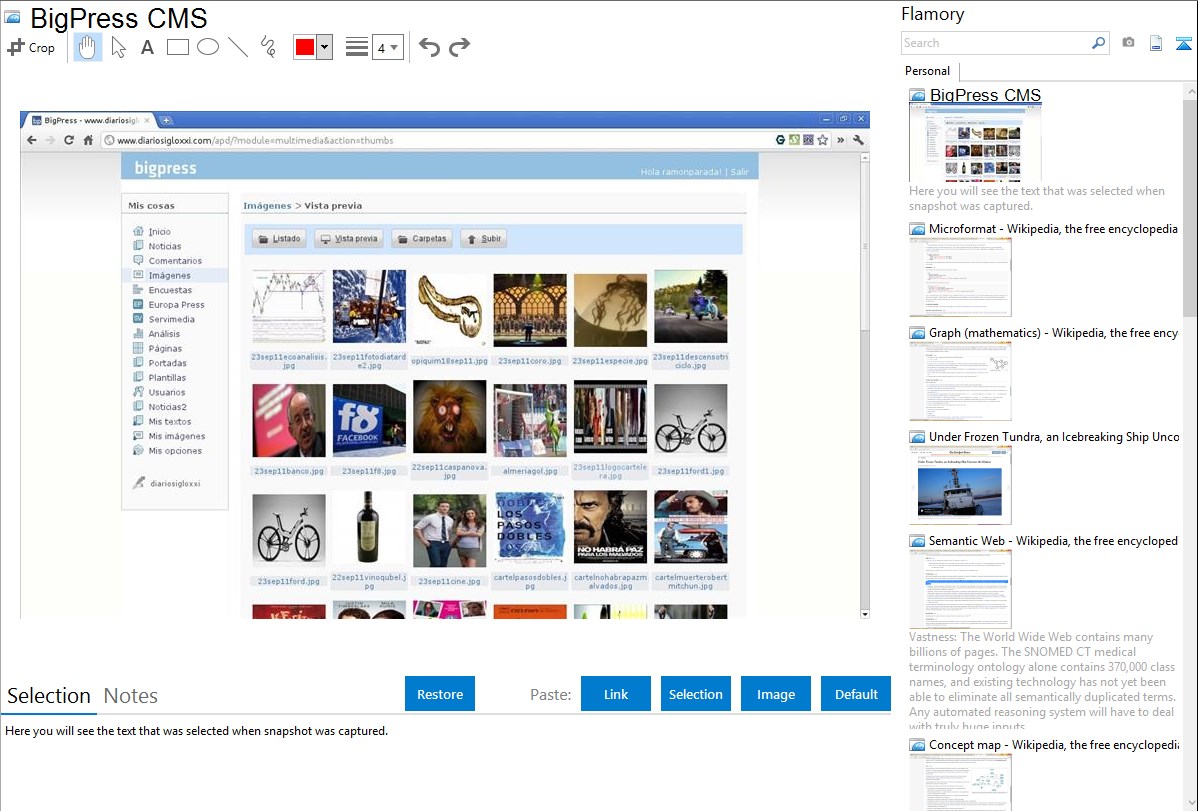1198x811 pixels.
Task: Click the camera snapshot icon
Action: [1128, 43]
